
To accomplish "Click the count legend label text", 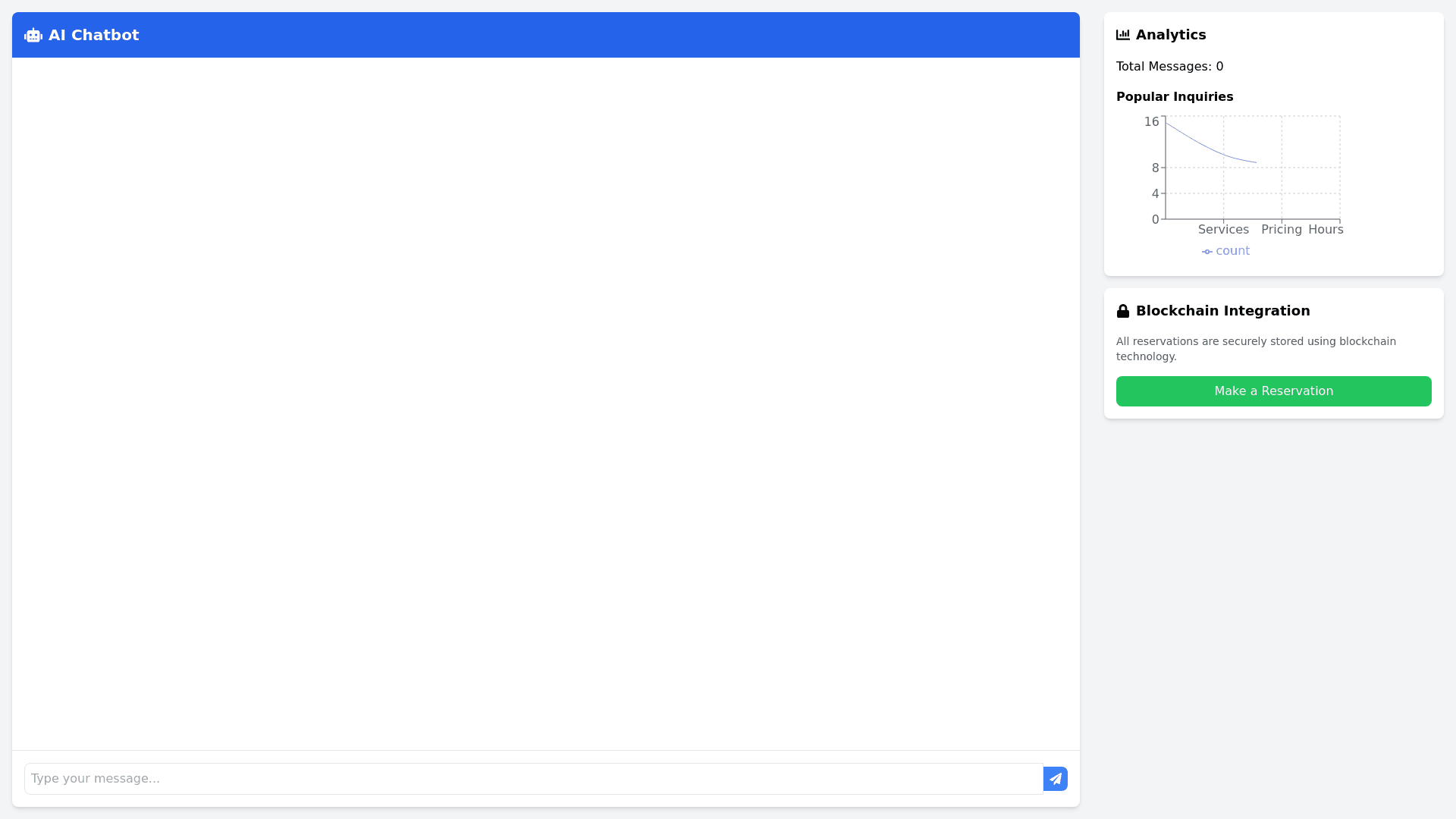I will [x=1232, y=251].
